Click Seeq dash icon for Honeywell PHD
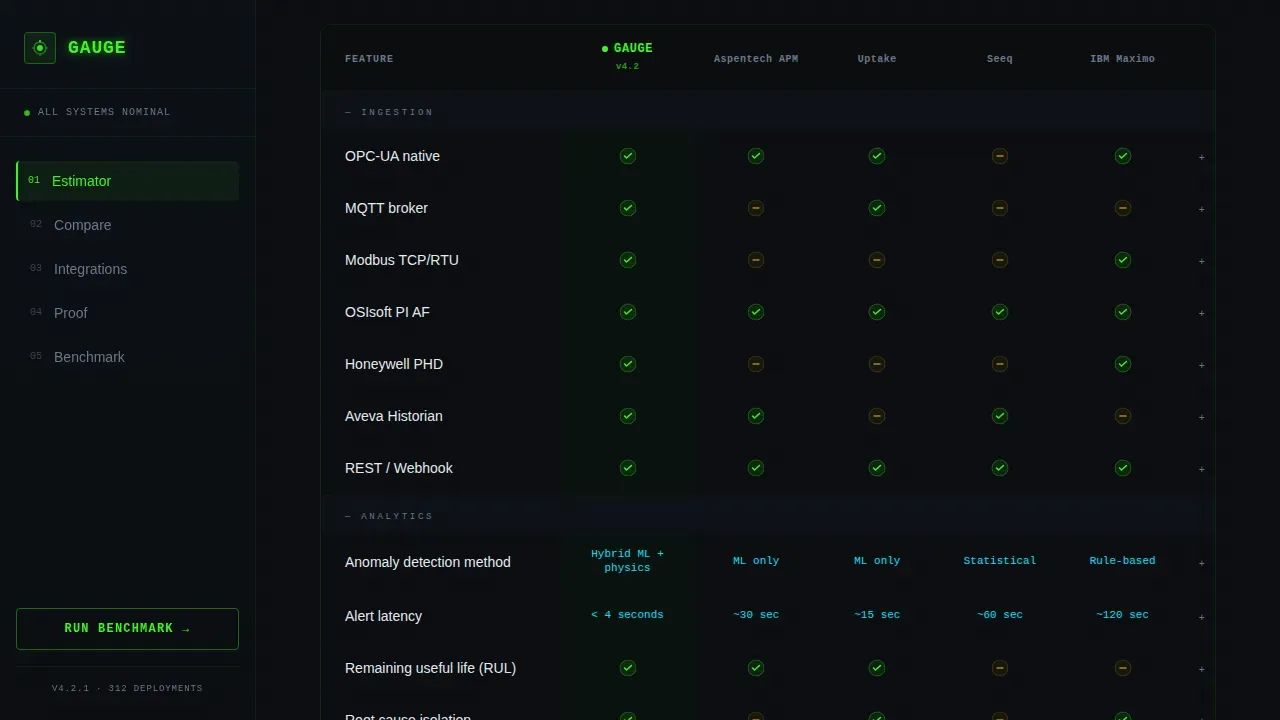 pyautogui.click(x=1000, y=364)
